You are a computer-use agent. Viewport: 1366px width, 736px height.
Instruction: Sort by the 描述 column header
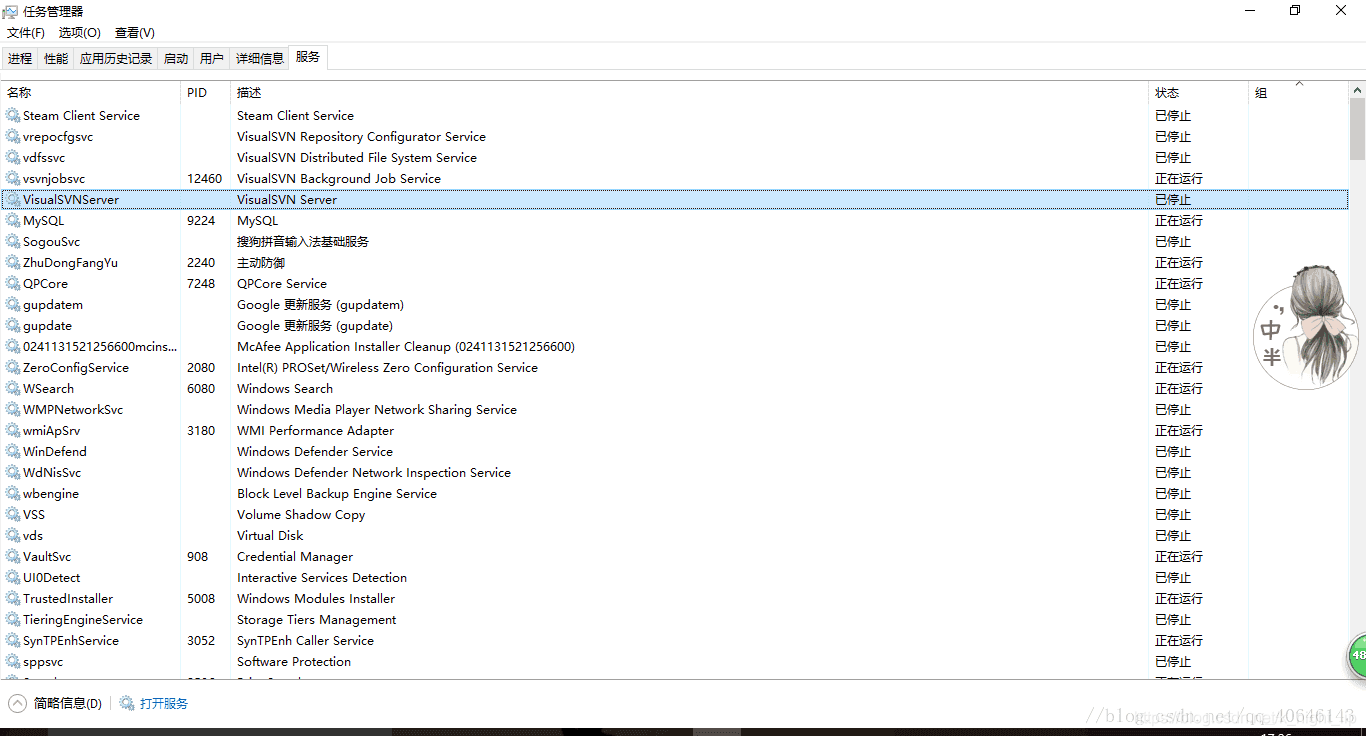[690, 93]
